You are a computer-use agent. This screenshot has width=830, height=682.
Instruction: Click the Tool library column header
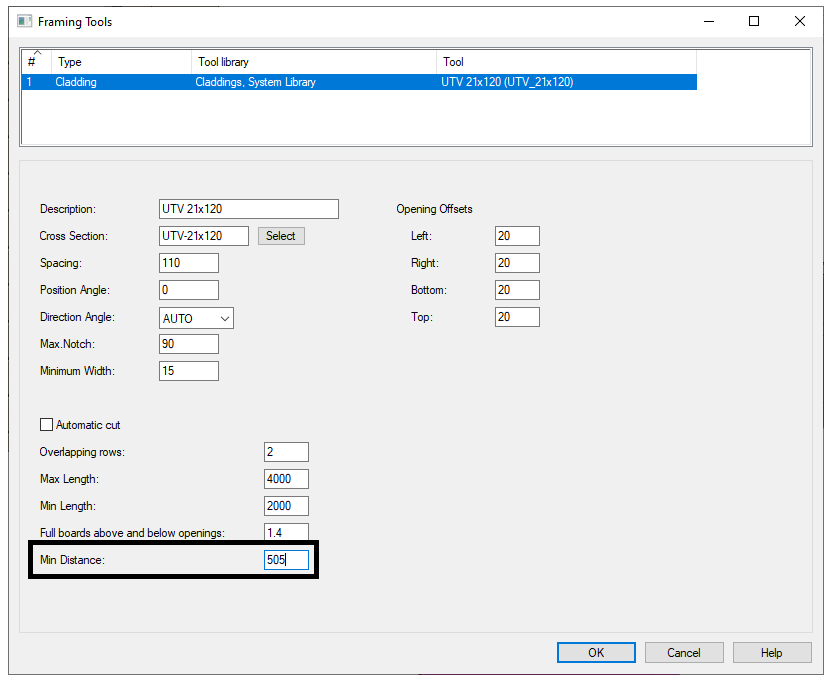313,62
